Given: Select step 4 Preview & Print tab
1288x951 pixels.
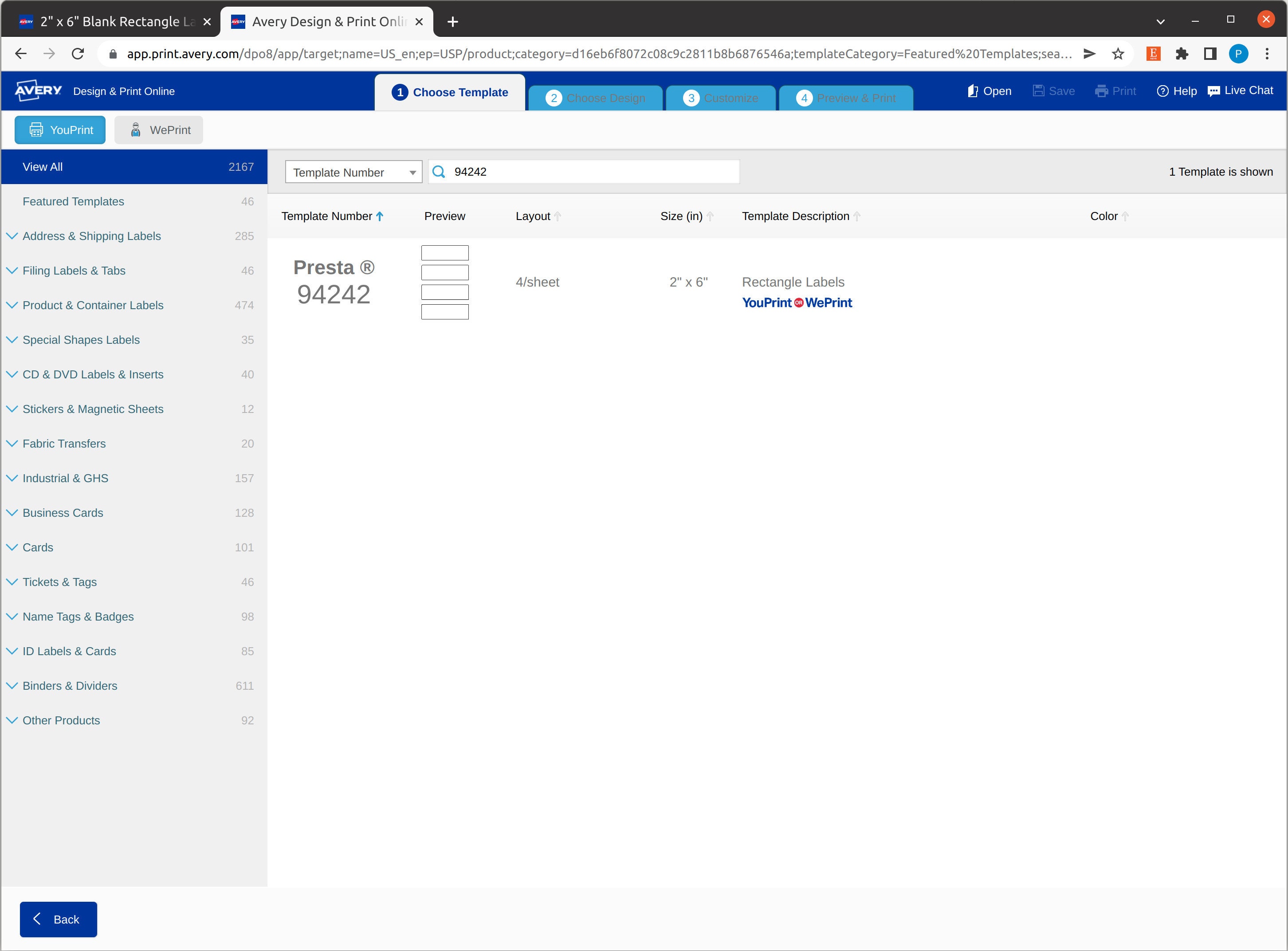Looking at the screenshot, I should click(x=846, y=98).
